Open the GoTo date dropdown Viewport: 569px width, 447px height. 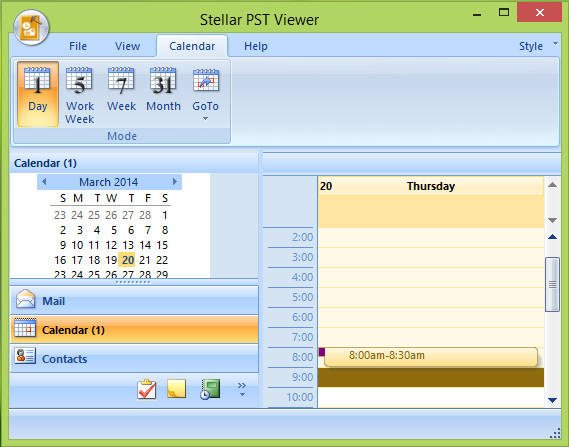pyautogui.click(x=205, y=94)
